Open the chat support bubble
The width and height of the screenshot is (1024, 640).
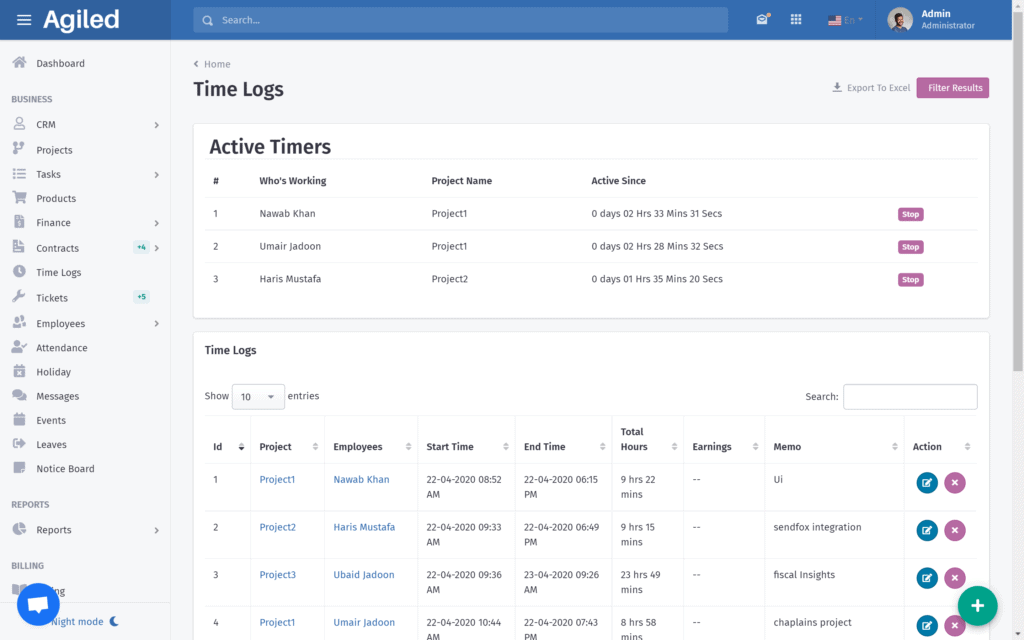click(x=38, y=604)
